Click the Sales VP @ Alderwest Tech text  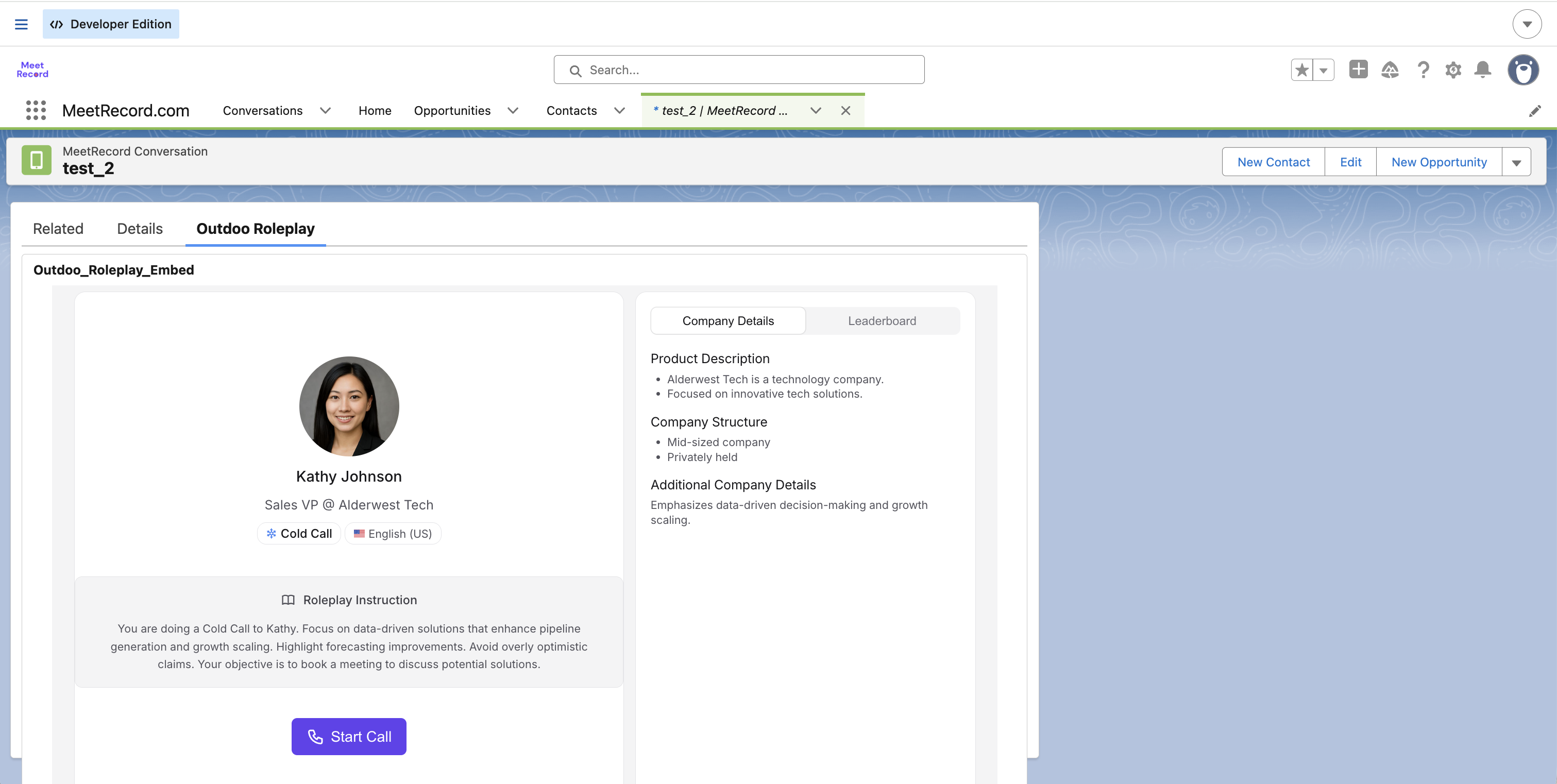[349, 505]
